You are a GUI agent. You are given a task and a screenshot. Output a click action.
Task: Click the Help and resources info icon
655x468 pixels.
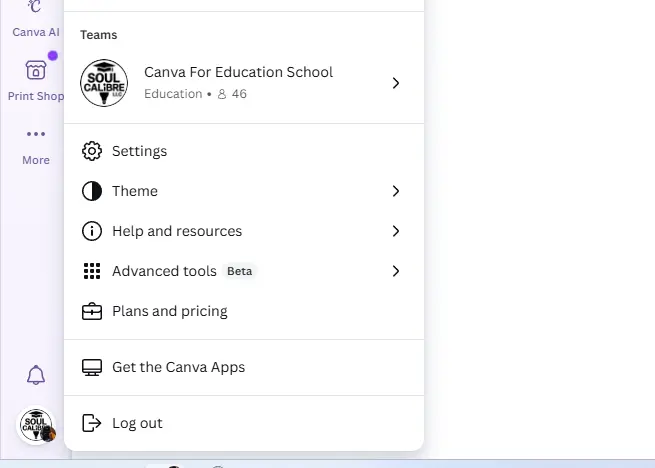[92, 231]
